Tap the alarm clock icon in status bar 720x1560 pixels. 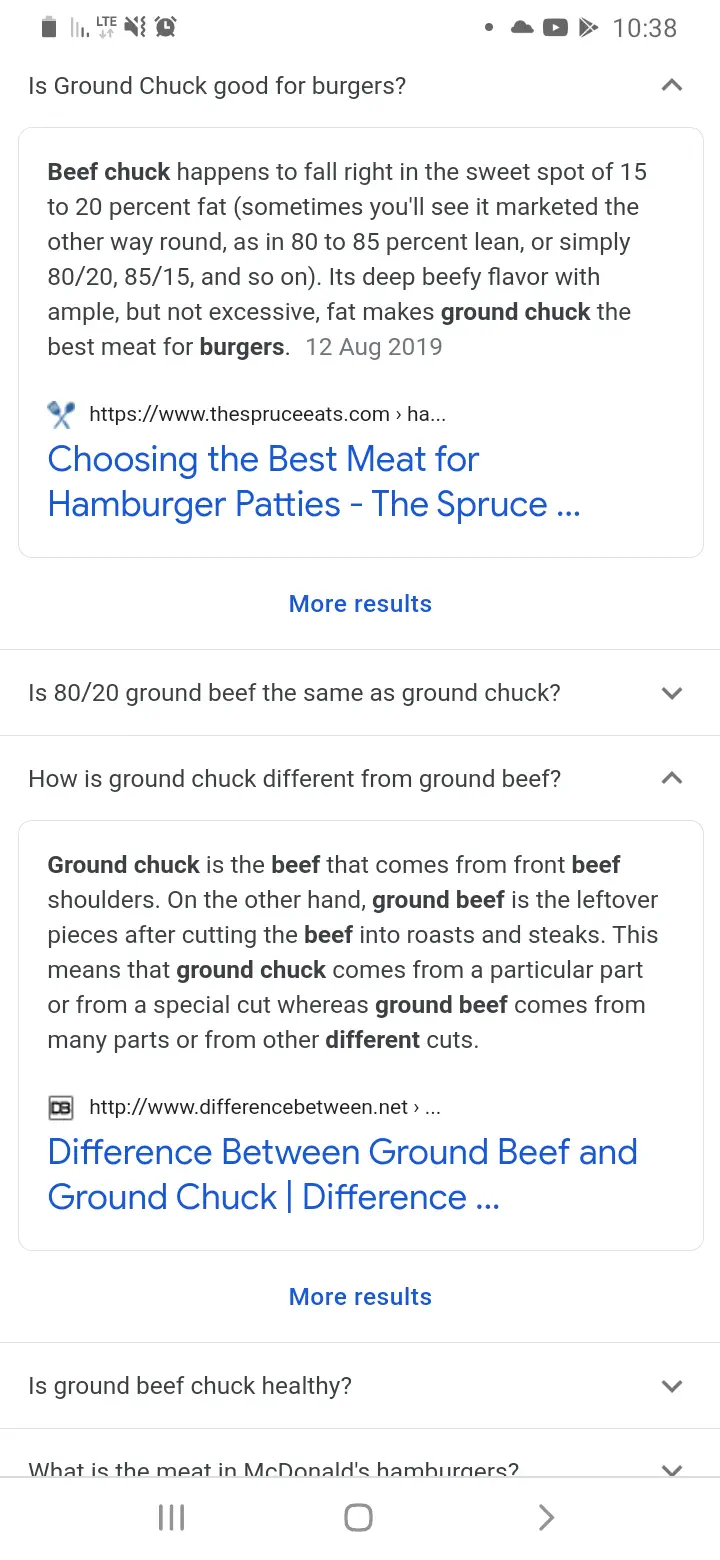[165, 28]
